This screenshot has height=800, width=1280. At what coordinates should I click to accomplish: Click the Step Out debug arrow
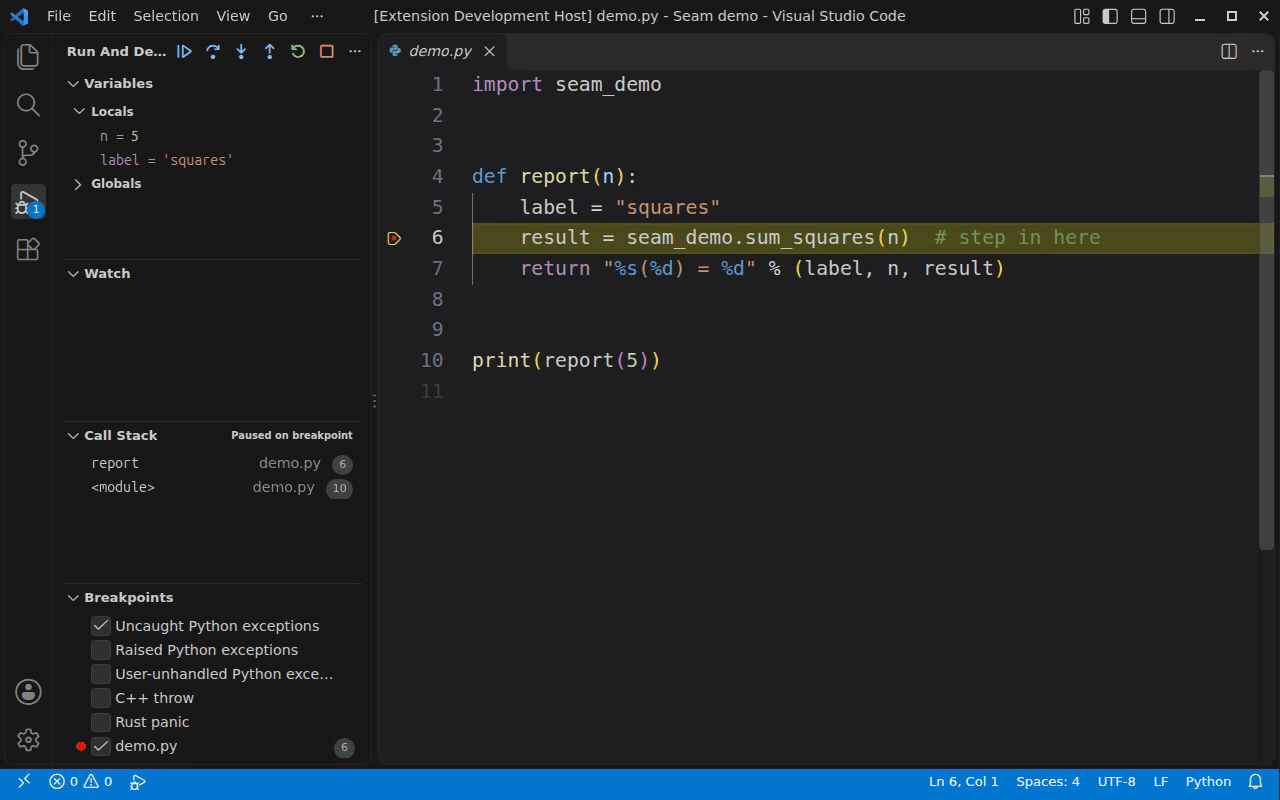point(269,51)
